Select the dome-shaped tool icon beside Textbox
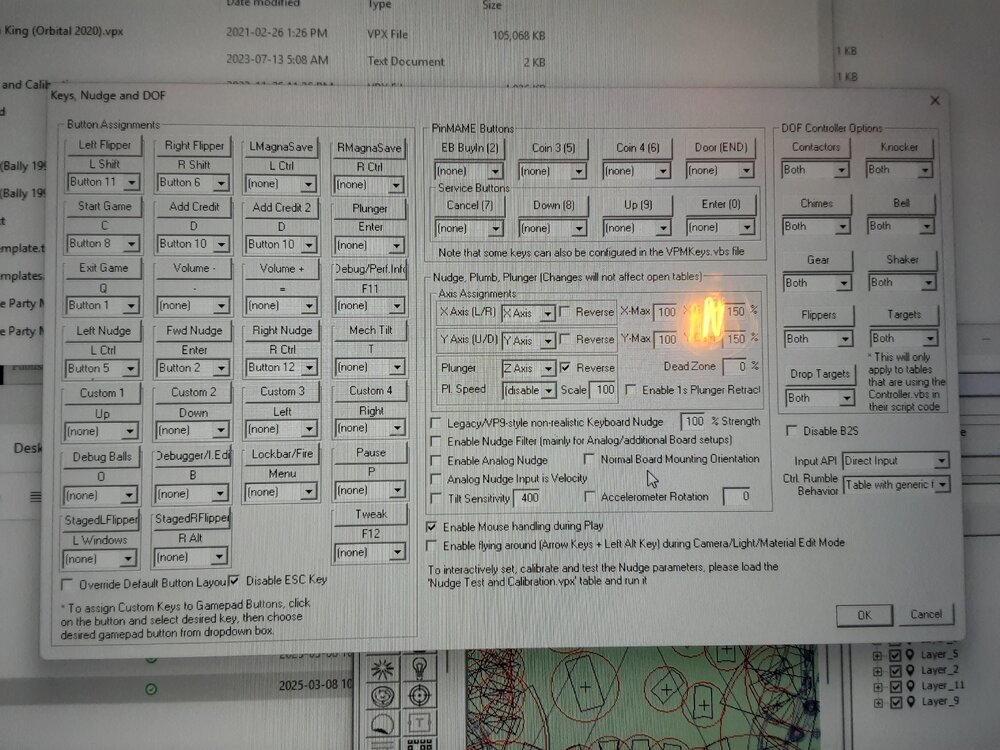The image size is (1000, 750). point(382,724)
